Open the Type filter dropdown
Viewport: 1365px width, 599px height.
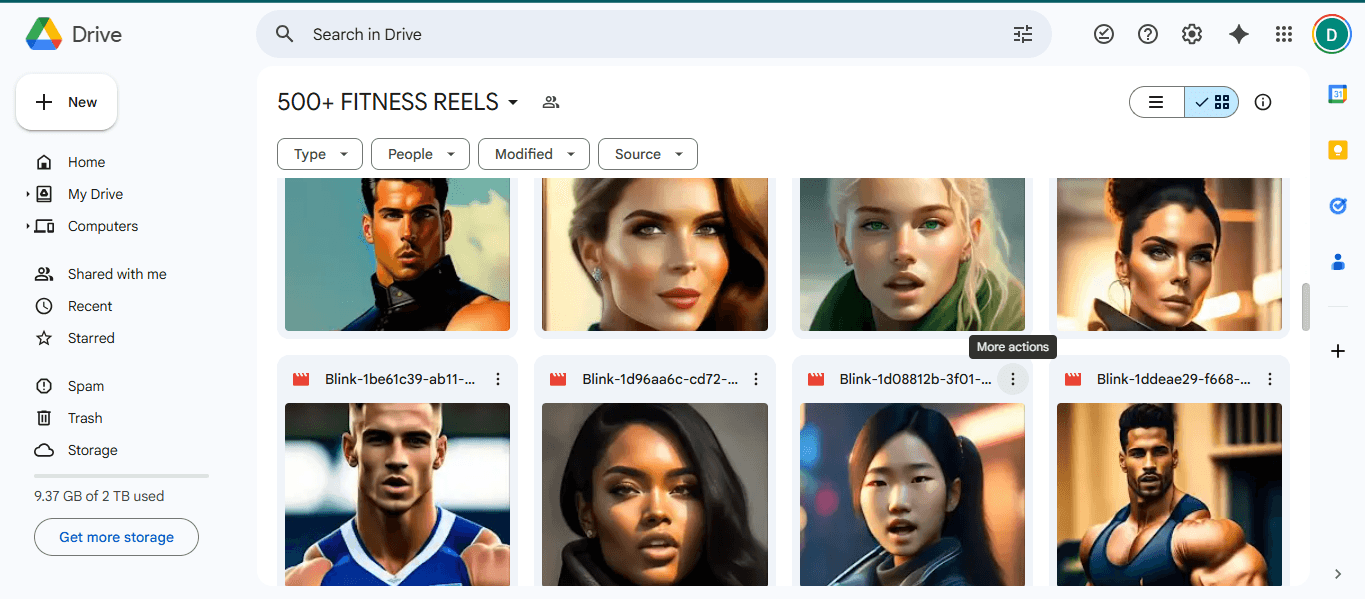click(x=320, y=154)
